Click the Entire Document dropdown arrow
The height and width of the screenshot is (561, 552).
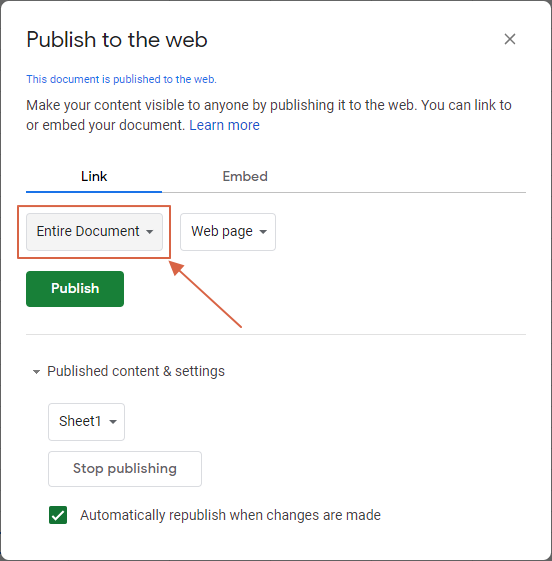[x=150, y=232]
